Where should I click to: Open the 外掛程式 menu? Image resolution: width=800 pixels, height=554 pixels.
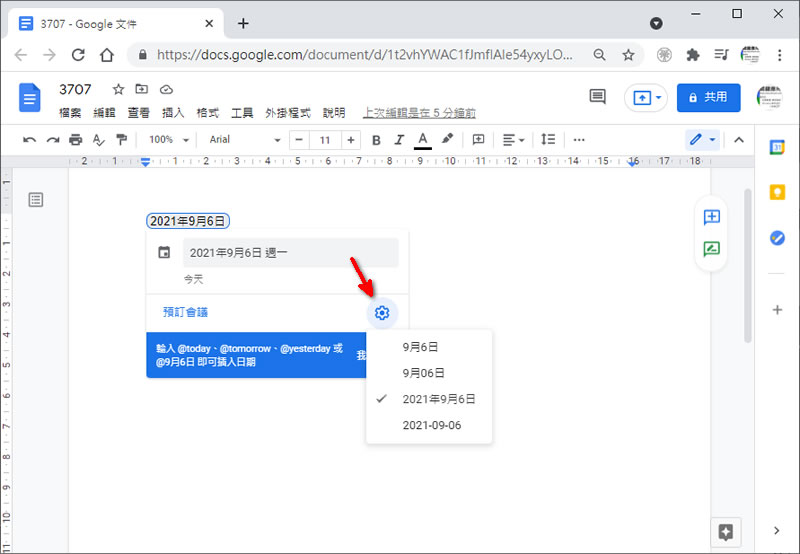pyautogui.click(x=288, y=113)
